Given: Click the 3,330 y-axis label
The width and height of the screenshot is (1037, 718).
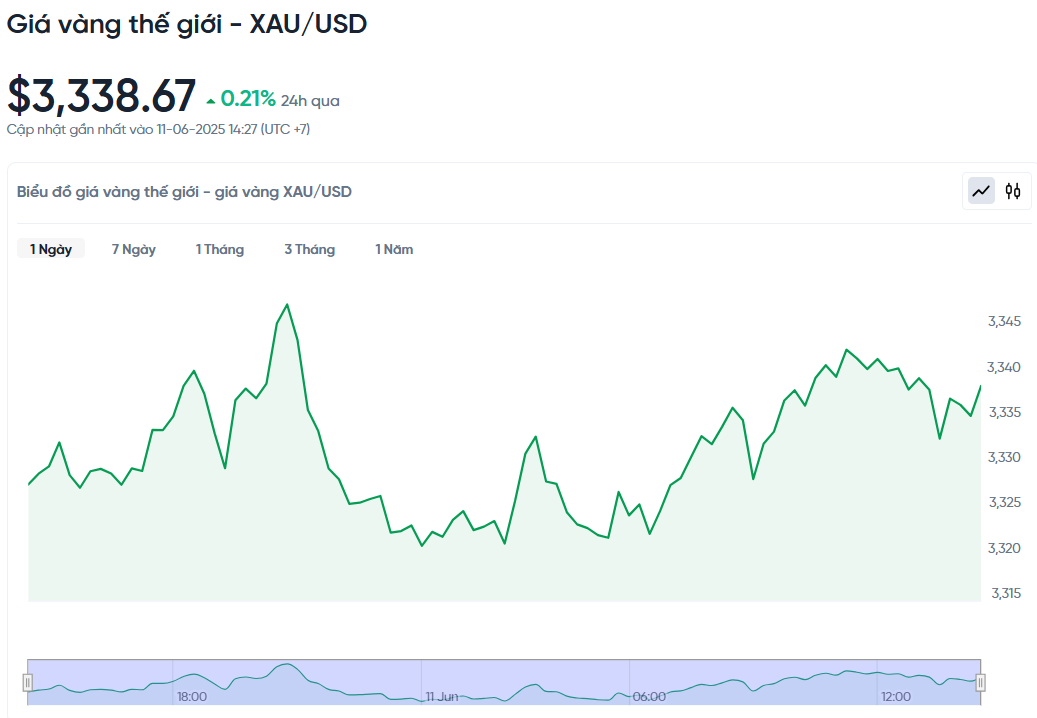Looking at the screenshot, I should 1004,457.
